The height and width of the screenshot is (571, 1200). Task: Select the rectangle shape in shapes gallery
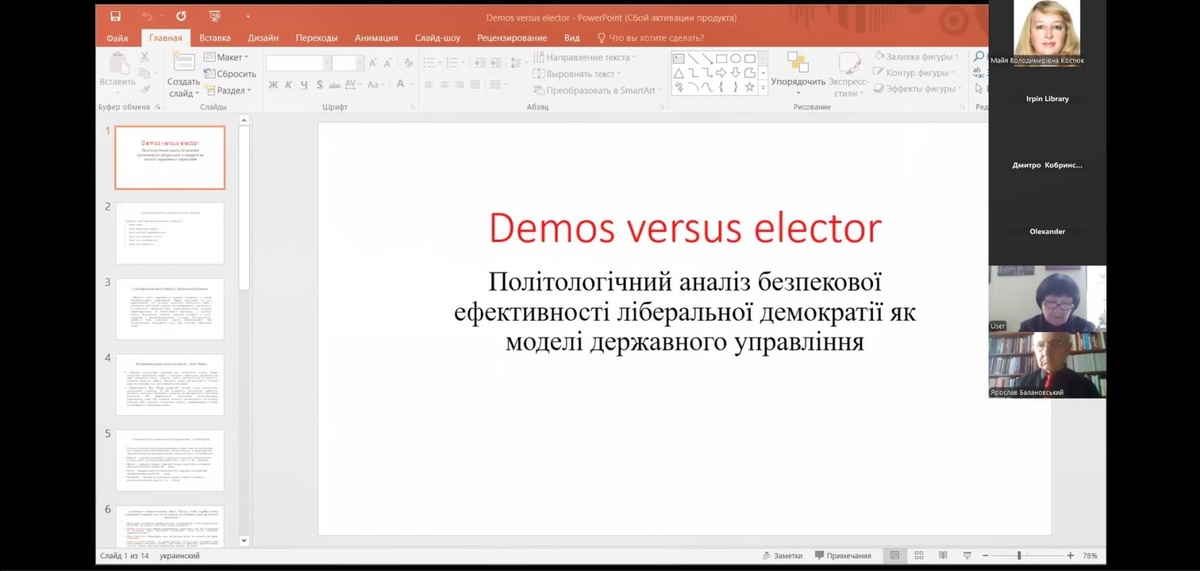tap(721, 59)
